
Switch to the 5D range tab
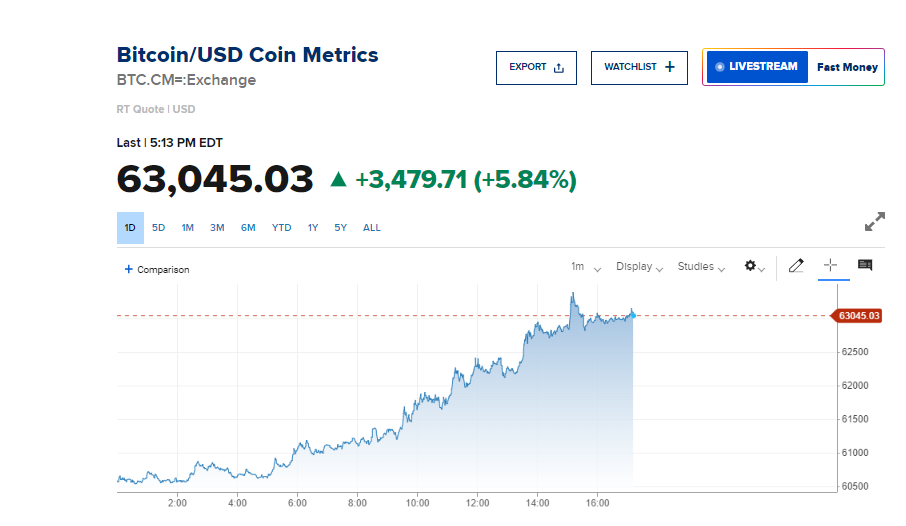[159, 228]
